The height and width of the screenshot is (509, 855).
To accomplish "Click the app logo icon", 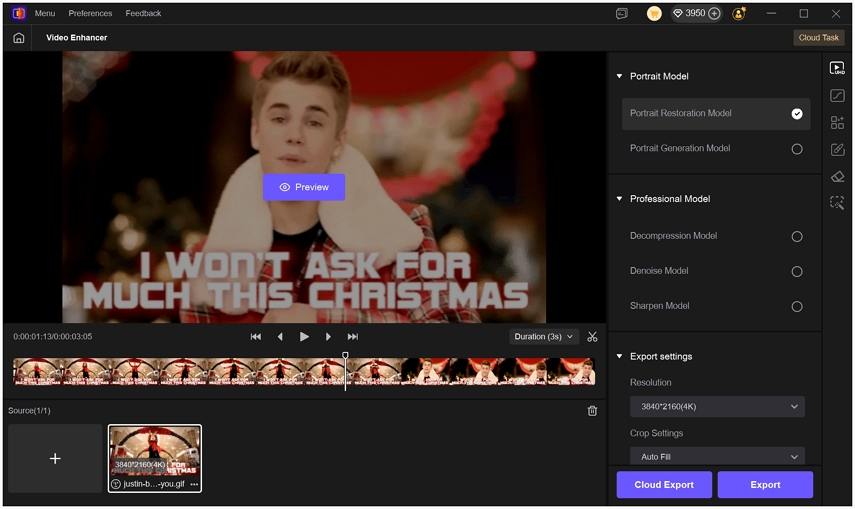I will [x=19, y=13].
